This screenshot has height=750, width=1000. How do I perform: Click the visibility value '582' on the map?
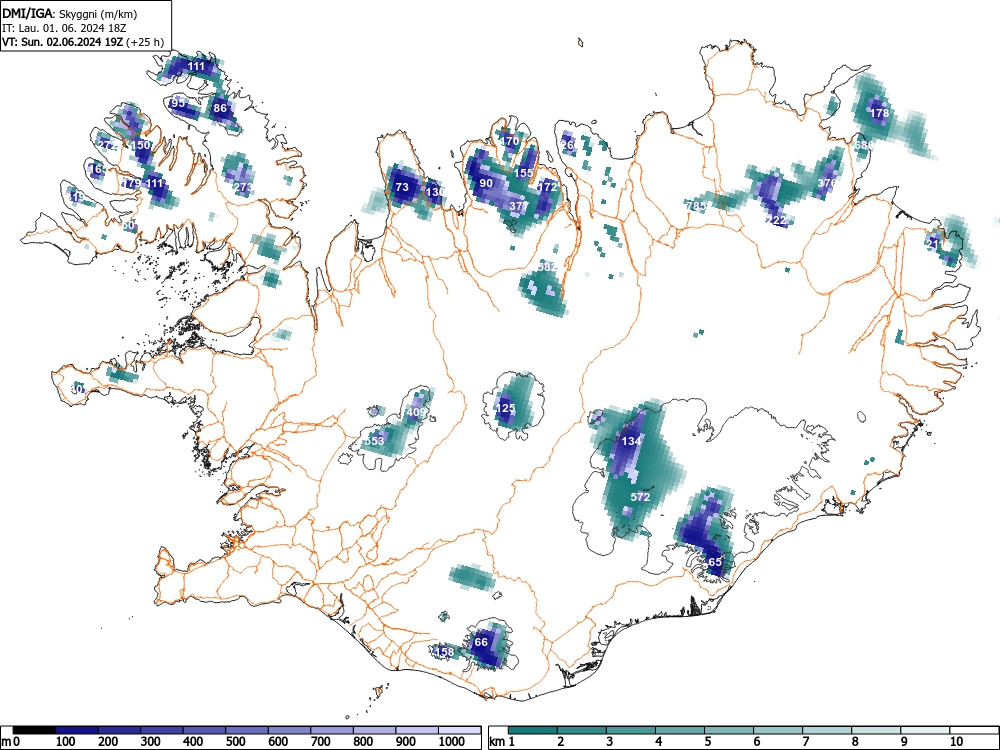(x=547, y=267)
